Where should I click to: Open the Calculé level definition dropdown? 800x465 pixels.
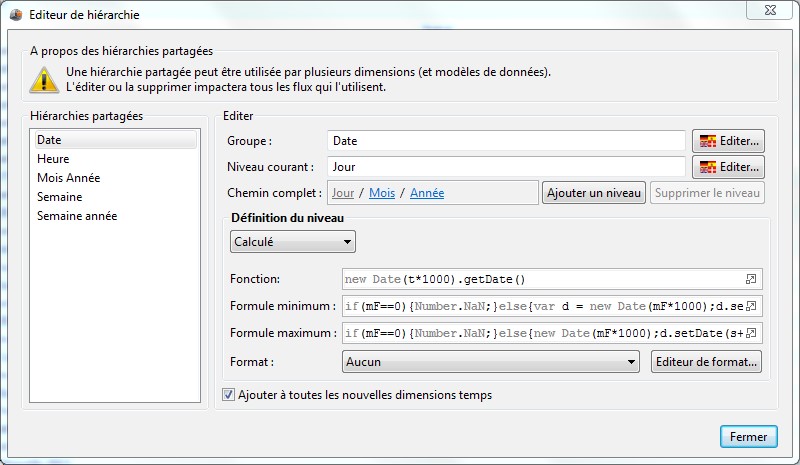point(292,241)
